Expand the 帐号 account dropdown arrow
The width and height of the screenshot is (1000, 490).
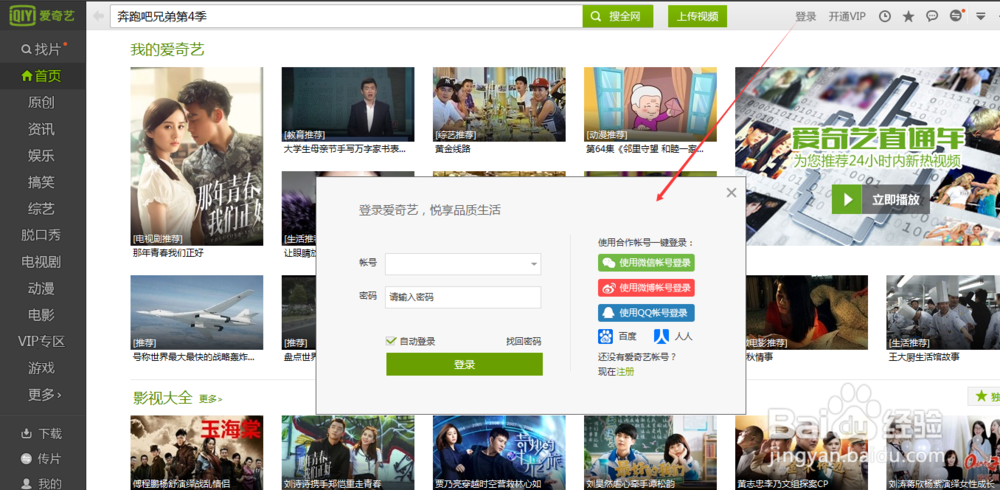pos(533,264)
